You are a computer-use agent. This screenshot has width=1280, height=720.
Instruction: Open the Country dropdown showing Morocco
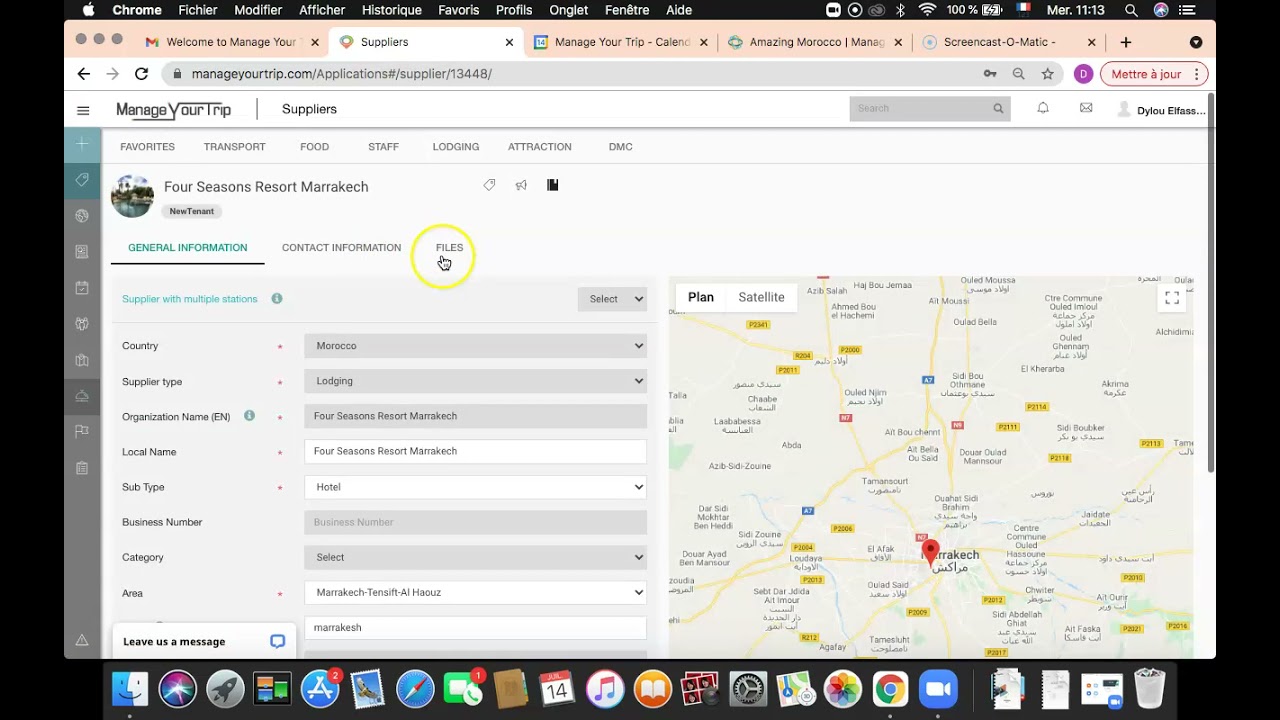(475, 346)
